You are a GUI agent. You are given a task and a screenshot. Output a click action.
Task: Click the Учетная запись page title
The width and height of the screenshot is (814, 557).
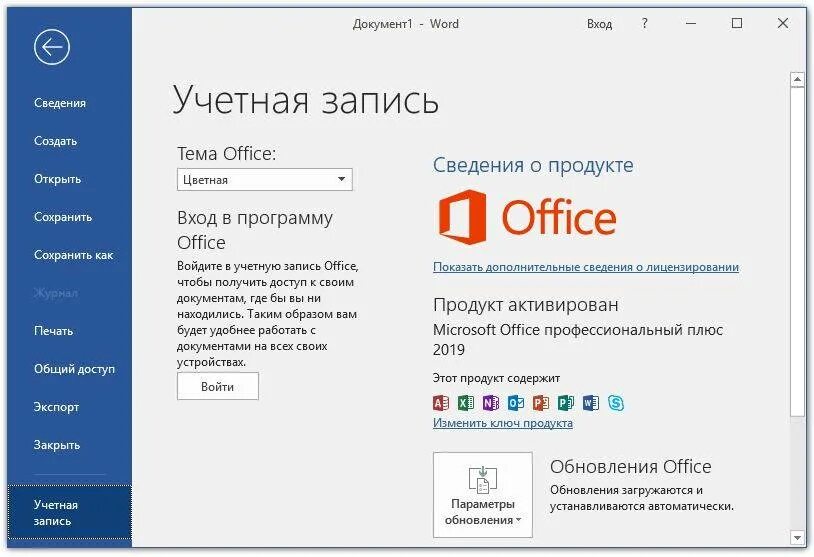306,100
